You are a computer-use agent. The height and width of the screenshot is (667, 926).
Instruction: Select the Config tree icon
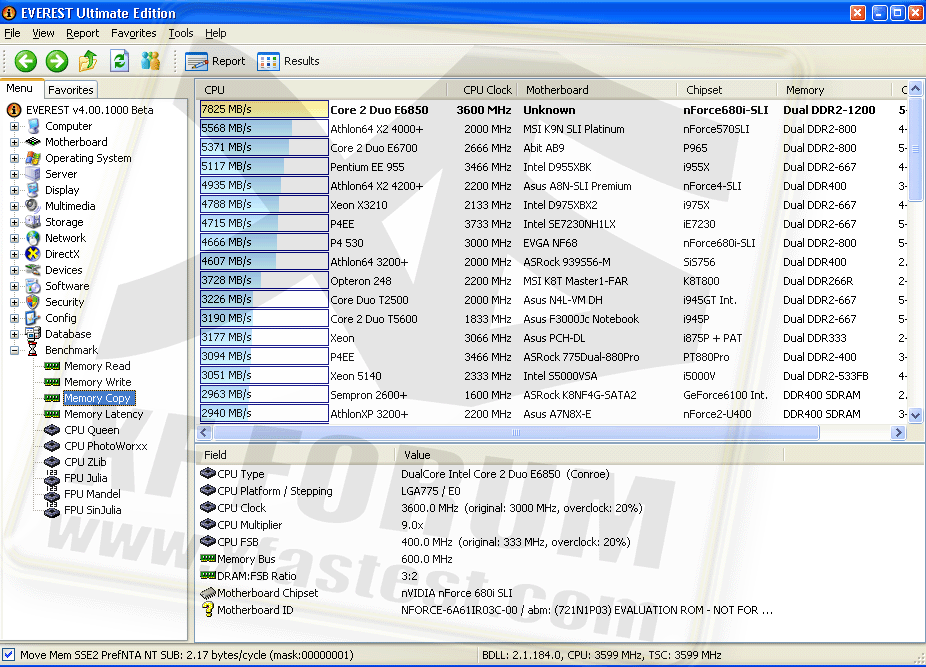click(x=33, y=318)
